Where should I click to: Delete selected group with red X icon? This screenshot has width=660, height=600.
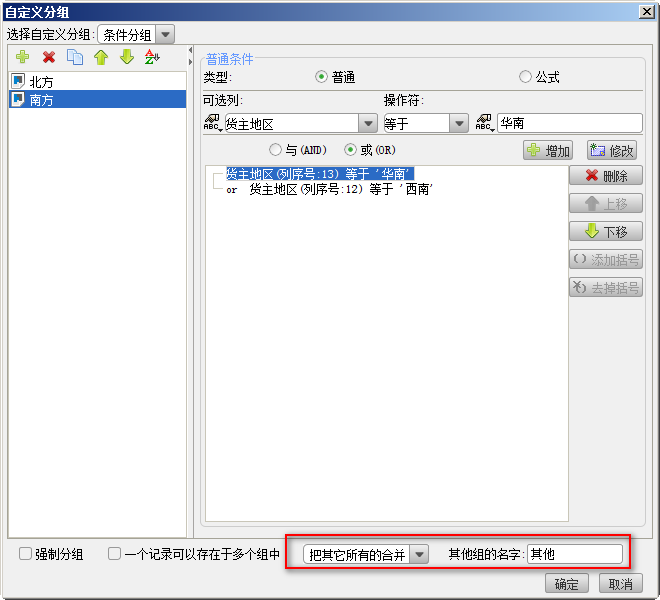[49, 57]
